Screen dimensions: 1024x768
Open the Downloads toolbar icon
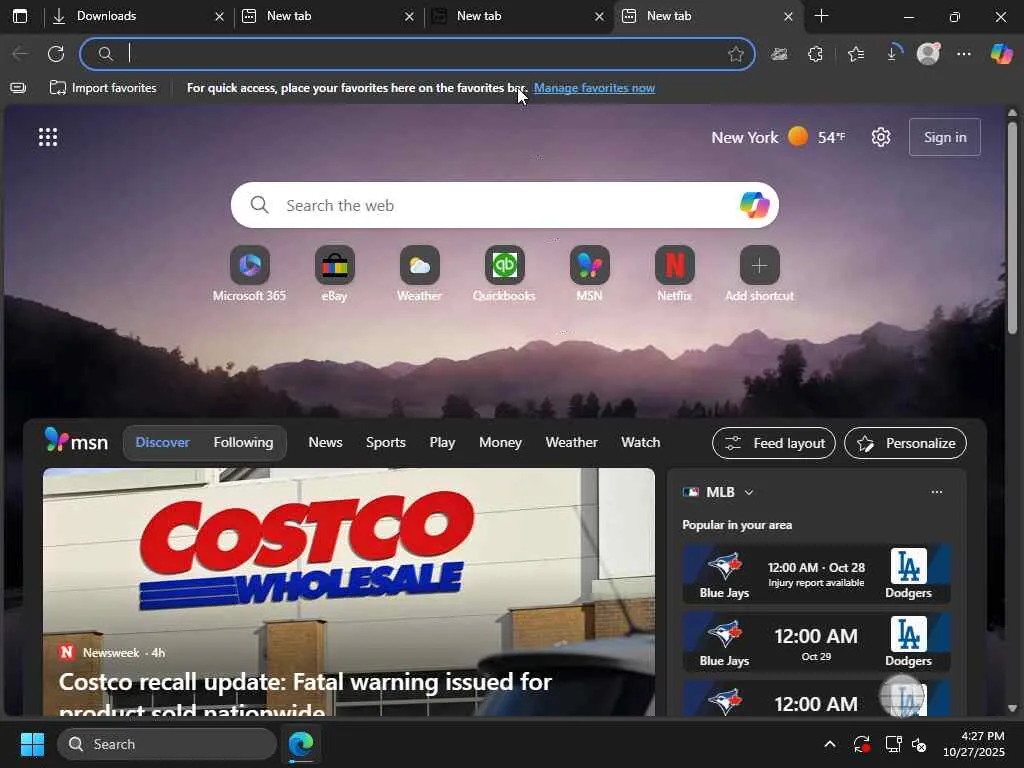tap(893, 54)
